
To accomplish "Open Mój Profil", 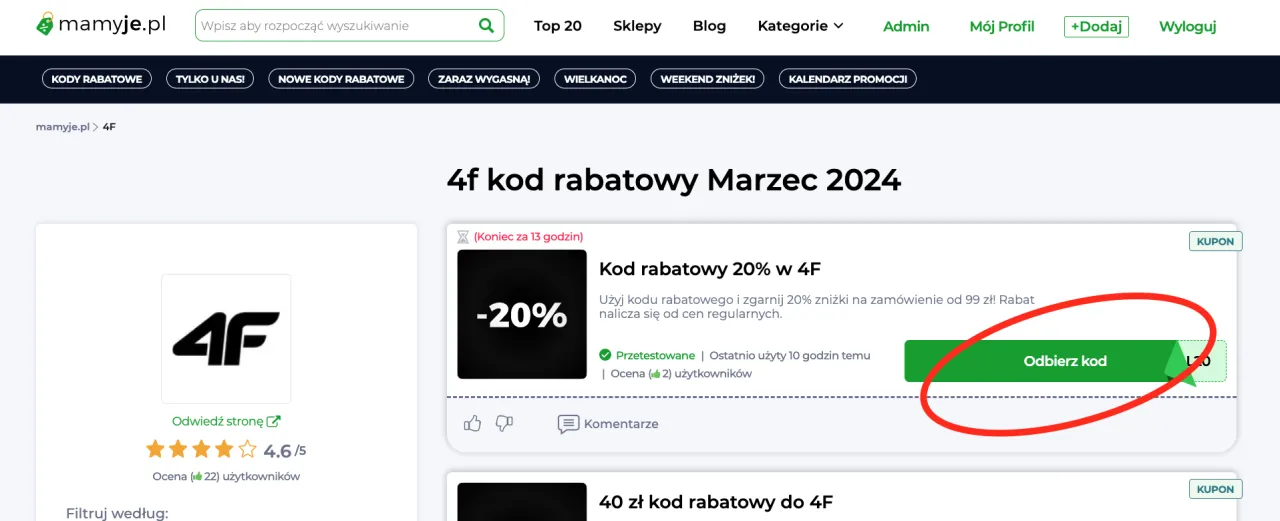I will coord(1002,26).
